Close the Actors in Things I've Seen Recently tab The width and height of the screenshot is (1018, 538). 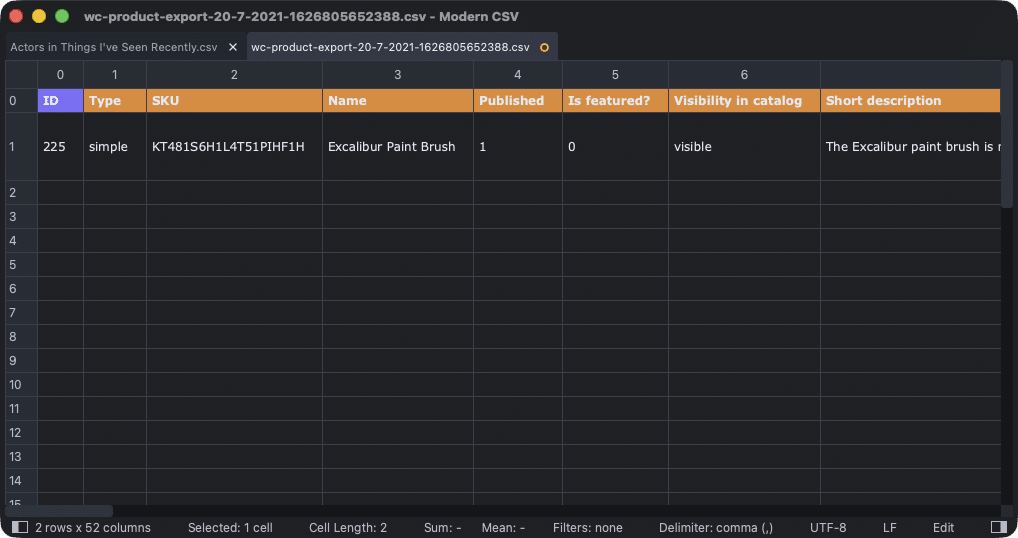[233, 47]
